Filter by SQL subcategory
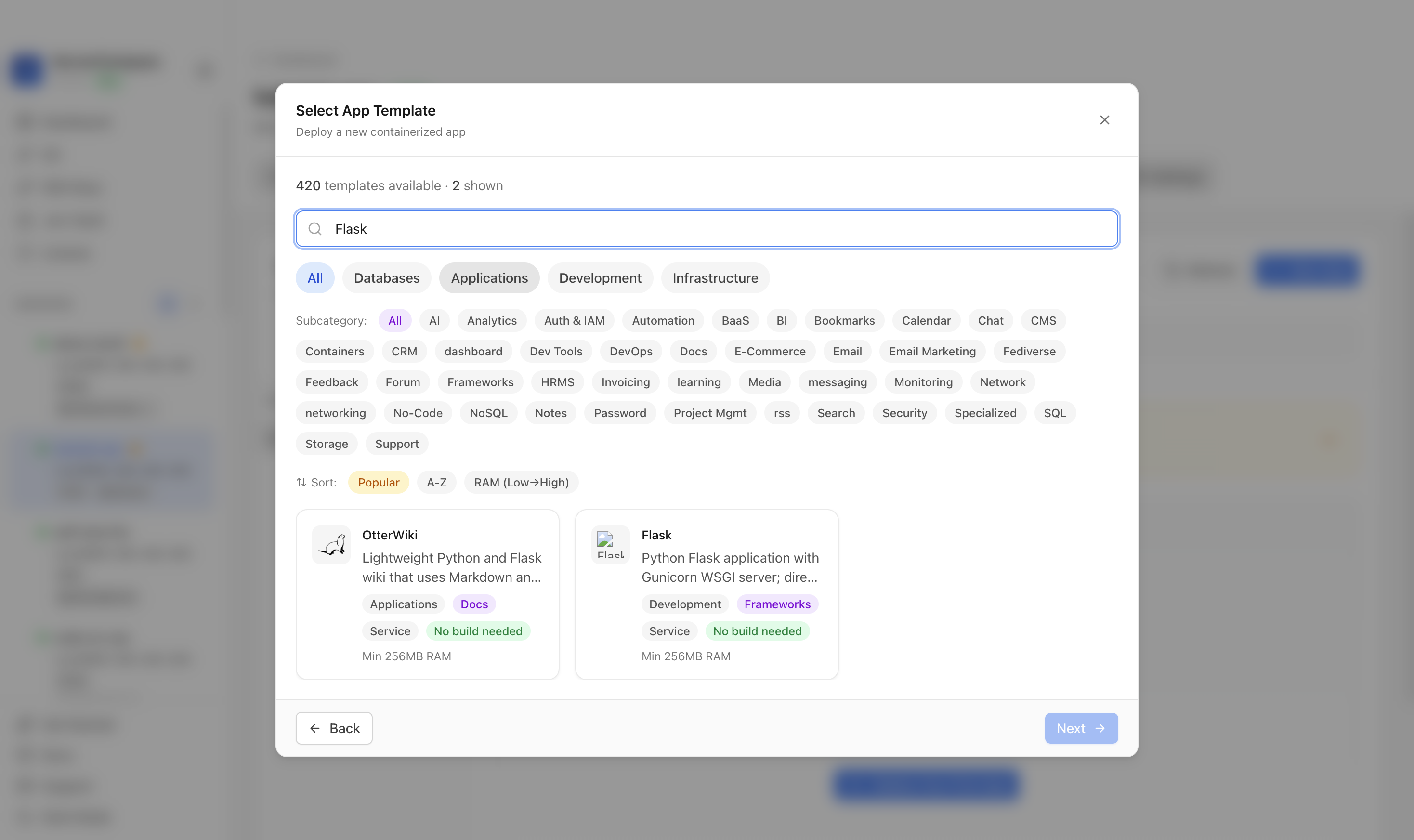This screenshot has width=1414, height=840. coord(1055,413)
